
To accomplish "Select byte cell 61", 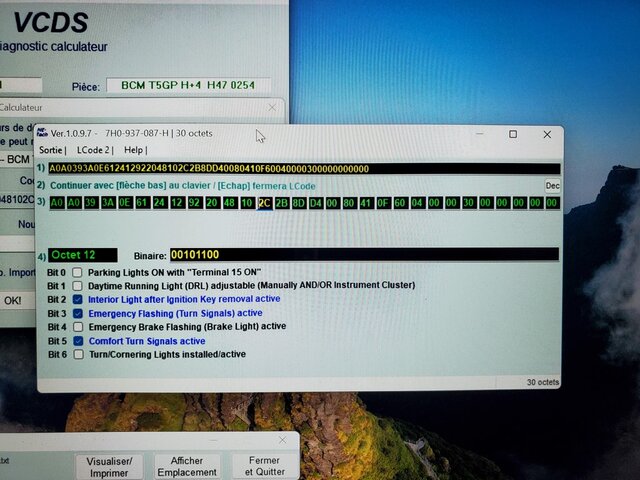I will coord(142,203).
